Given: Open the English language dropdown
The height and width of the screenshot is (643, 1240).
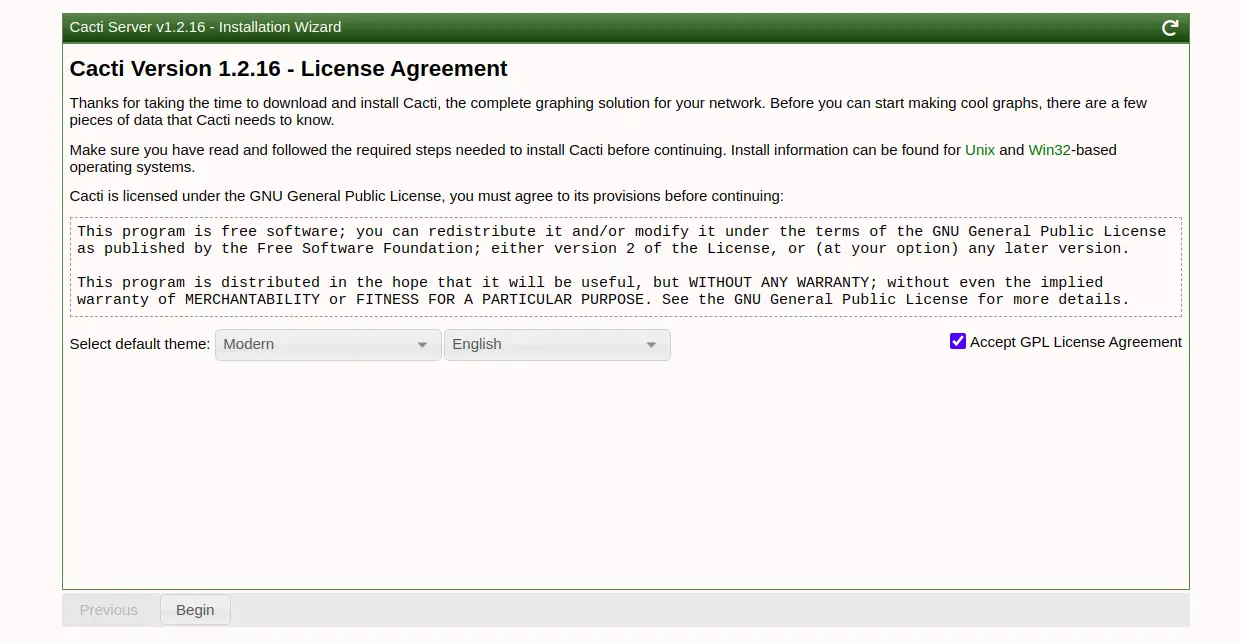Looking at the screenshot, I should pos(557,344).
